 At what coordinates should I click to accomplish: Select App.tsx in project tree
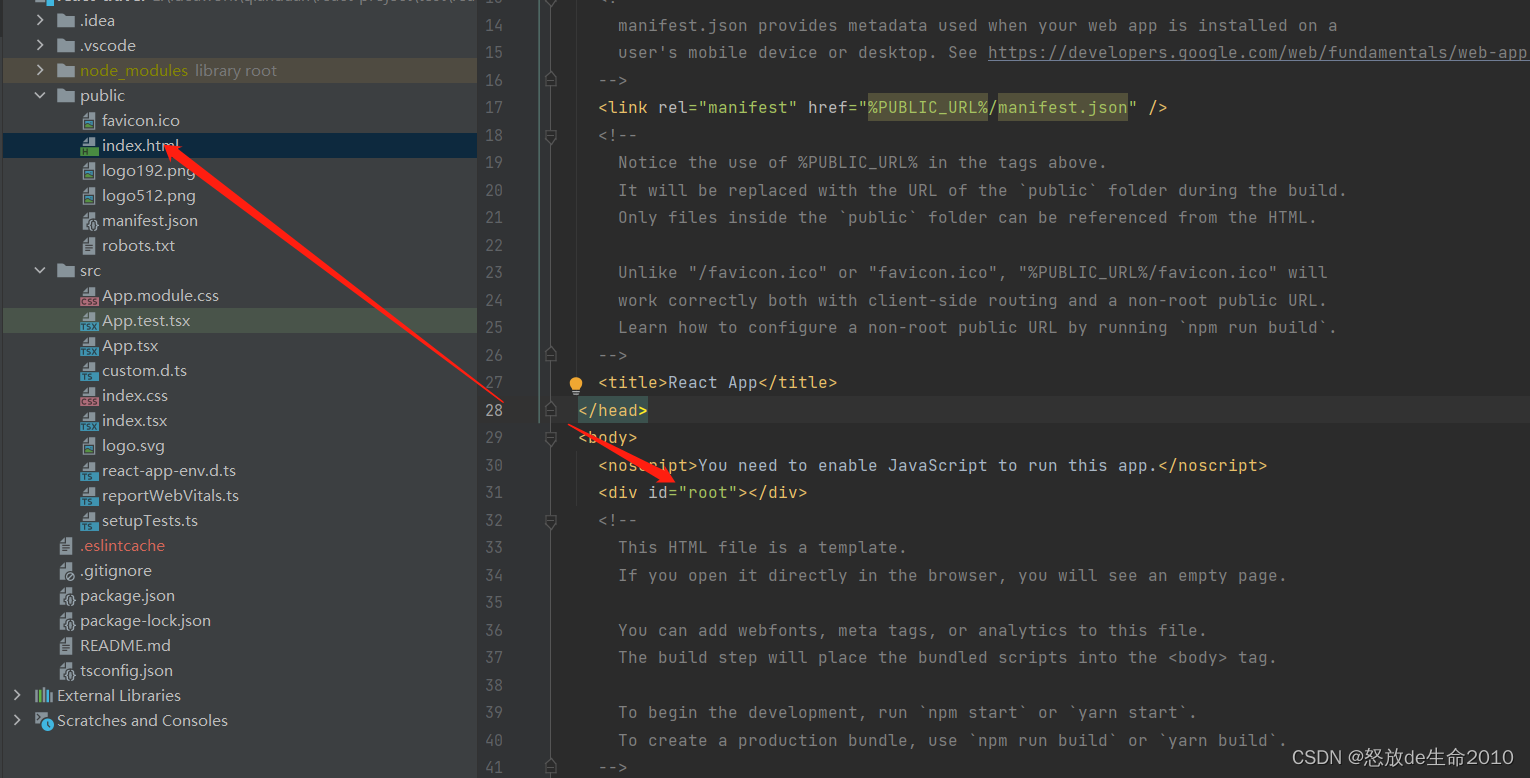(x=130, y=345)
